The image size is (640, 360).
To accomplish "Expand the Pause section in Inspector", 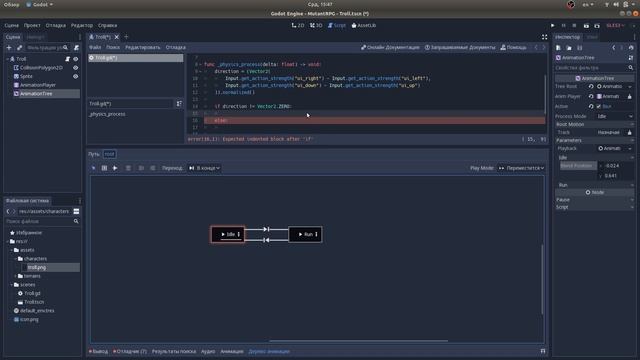I will pos(595,200).
